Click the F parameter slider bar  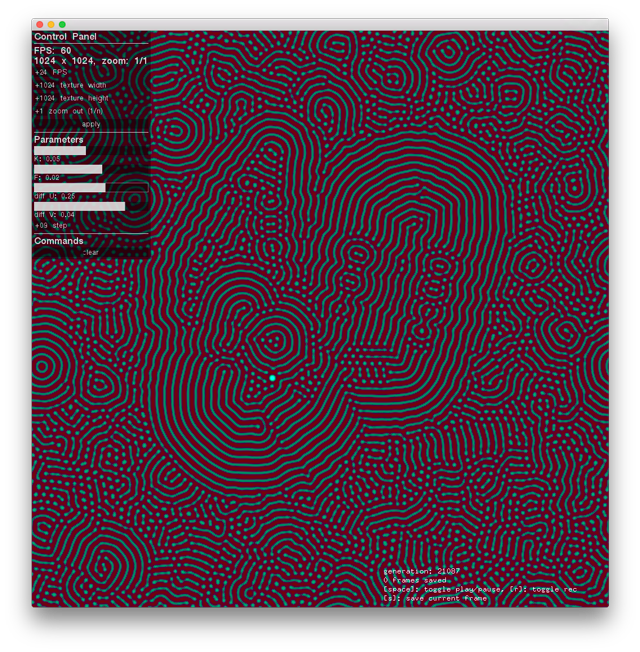coord(68,169)
